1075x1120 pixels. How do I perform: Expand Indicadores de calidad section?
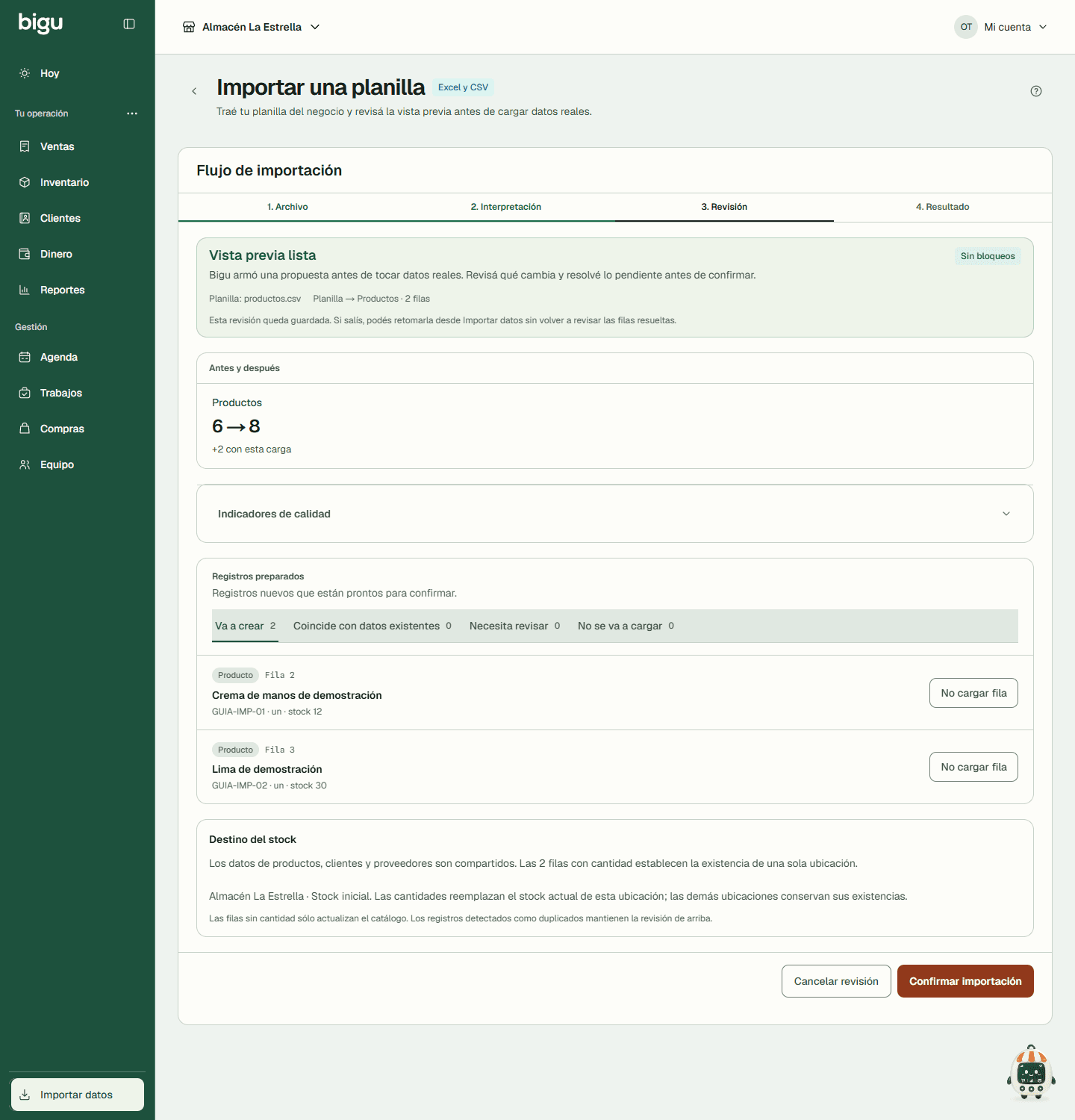(x=615, y=514)
